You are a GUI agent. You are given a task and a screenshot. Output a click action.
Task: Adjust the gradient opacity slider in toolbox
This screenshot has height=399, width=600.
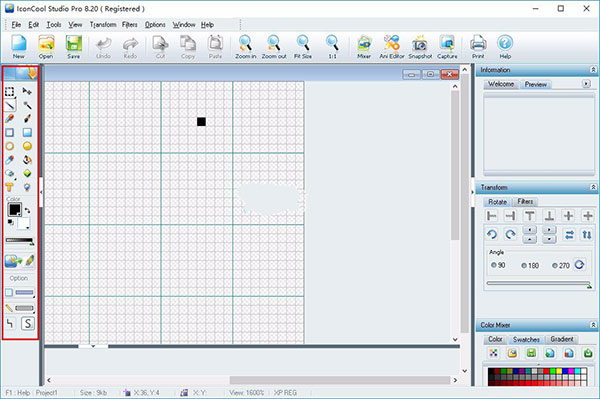(x=19, y=241)
